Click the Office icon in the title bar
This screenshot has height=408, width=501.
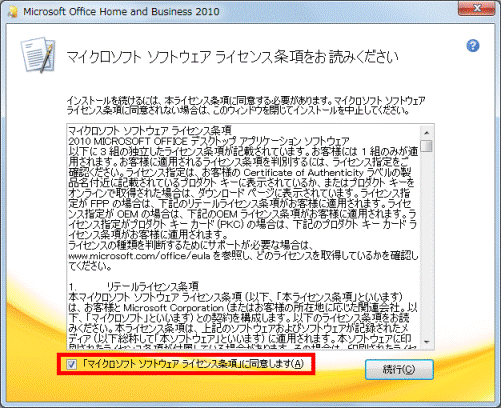point(13,11)
